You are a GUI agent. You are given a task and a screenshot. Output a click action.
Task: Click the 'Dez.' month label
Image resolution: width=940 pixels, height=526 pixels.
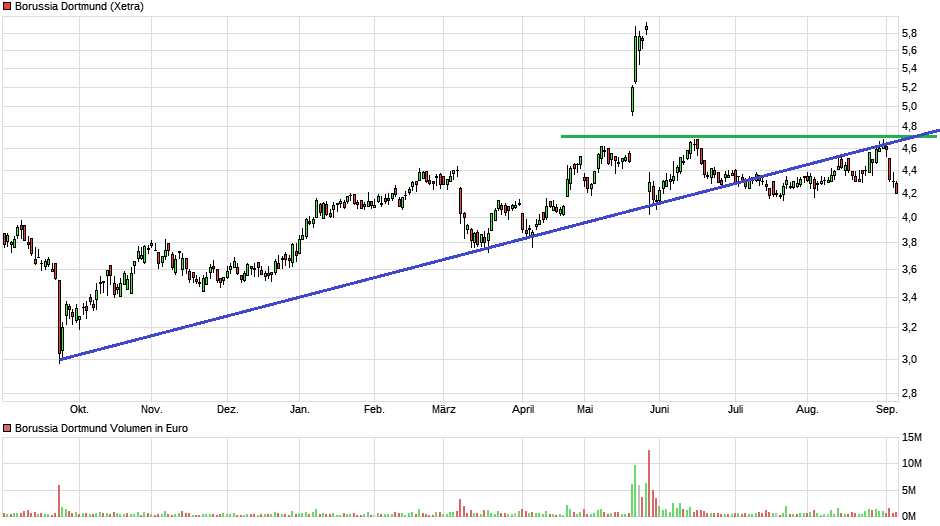pyautogui.click(x=228, y=410)
